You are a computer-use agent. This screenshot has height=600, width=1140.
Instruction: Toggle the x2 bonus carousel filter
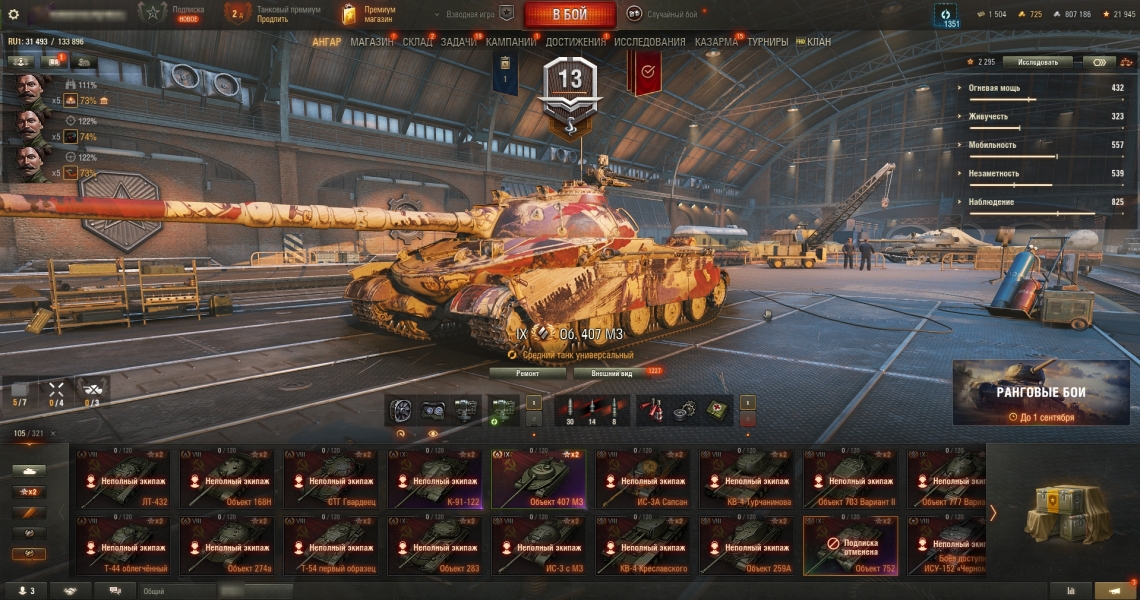pyautogui.click(x=29, y=492)
